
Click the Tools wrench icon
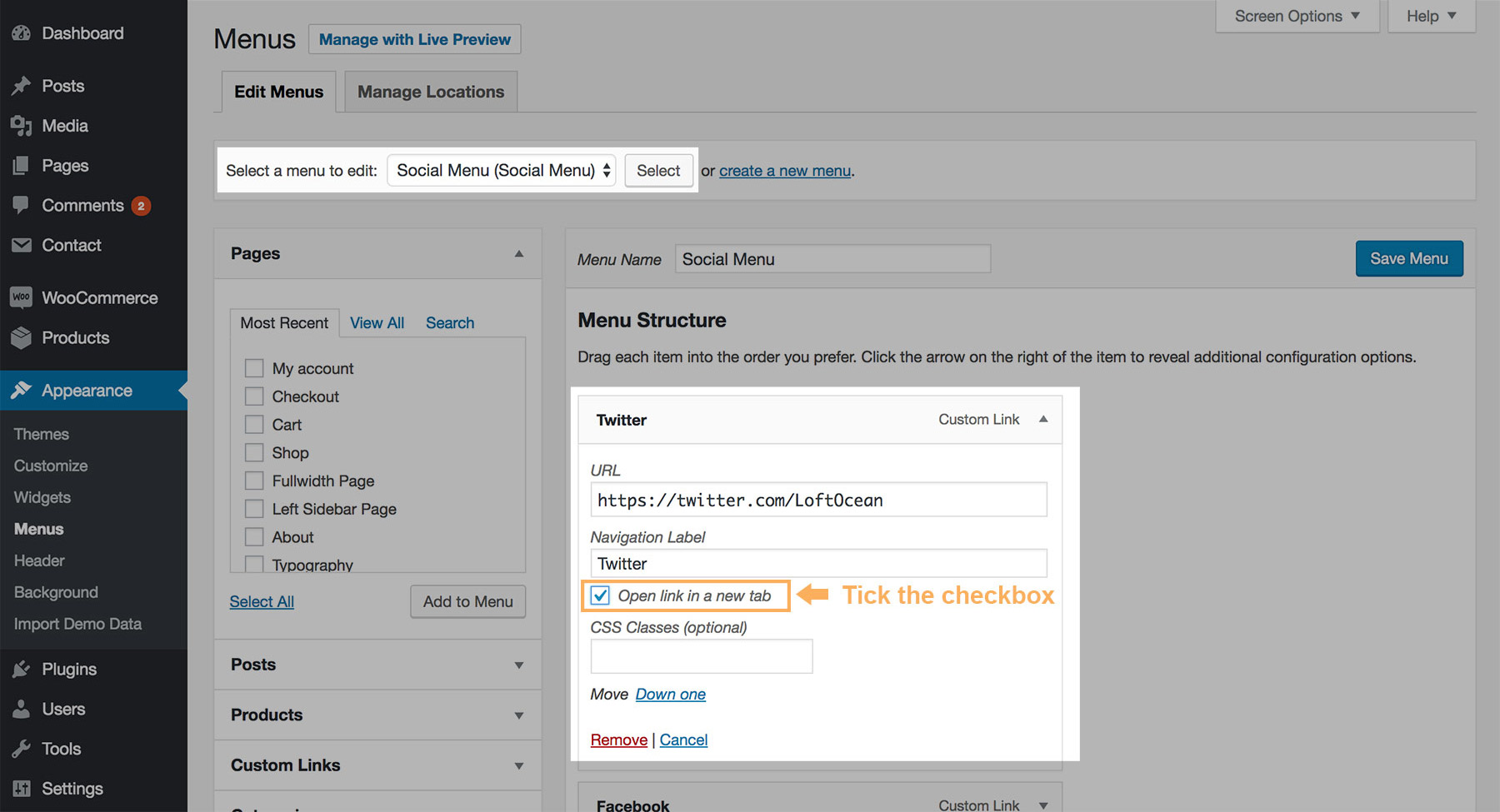(x=21, y=749)
